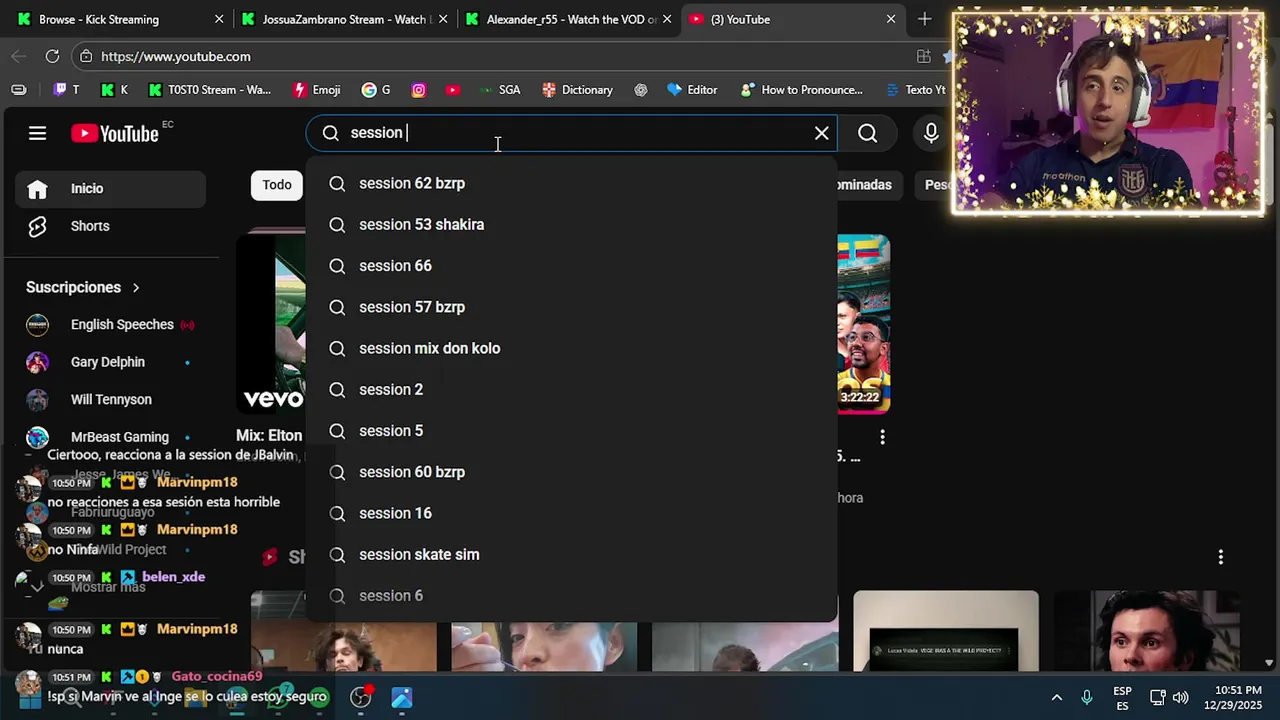Open the Editor bookmark
The height and width of the screenshot is (720, 1280).
692,90
